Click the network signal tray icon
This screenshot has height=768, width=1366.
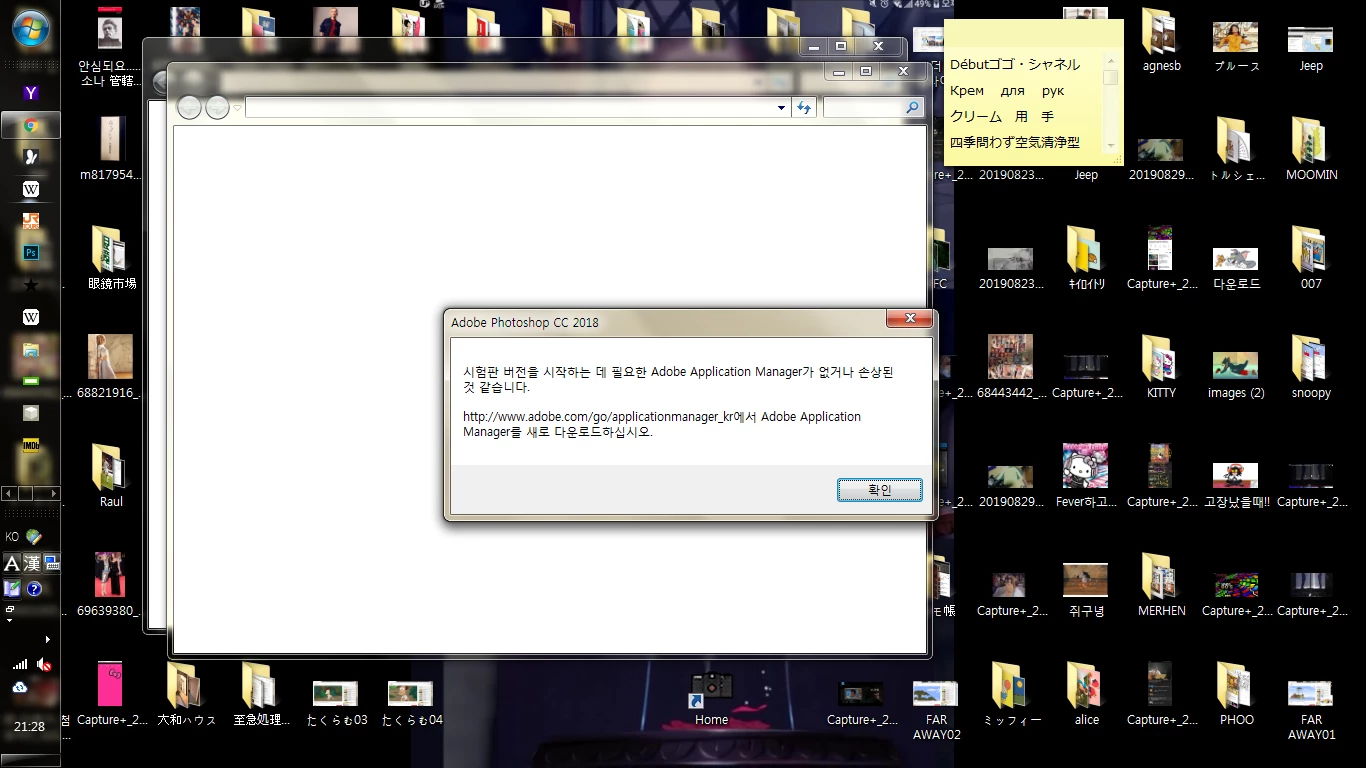click(20, 664)
